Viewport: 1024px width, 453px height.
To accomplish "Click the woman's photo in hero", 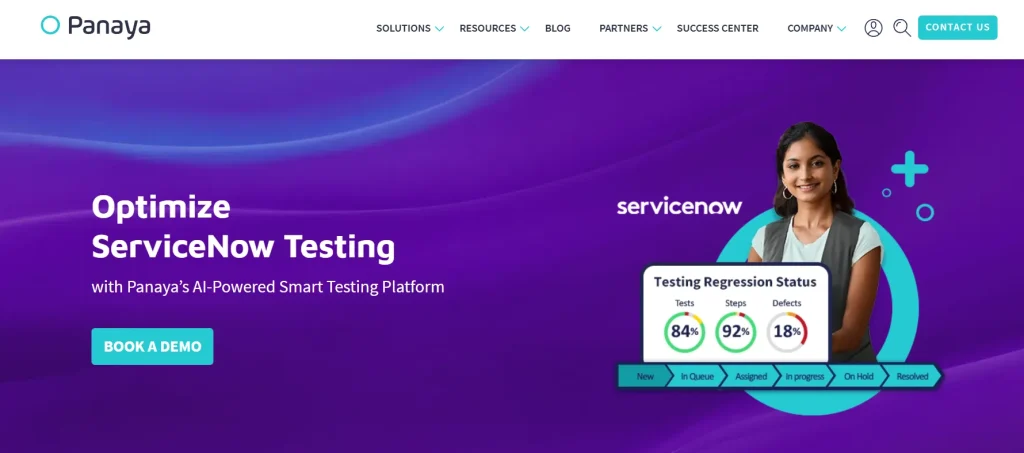I will click(816, 242).
